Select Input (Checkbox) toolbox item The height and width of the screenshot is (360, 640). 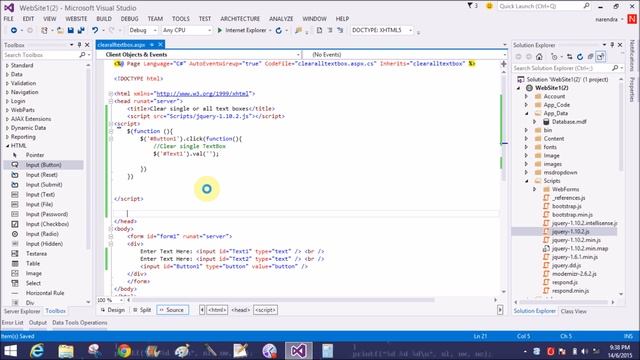point(47,224)
